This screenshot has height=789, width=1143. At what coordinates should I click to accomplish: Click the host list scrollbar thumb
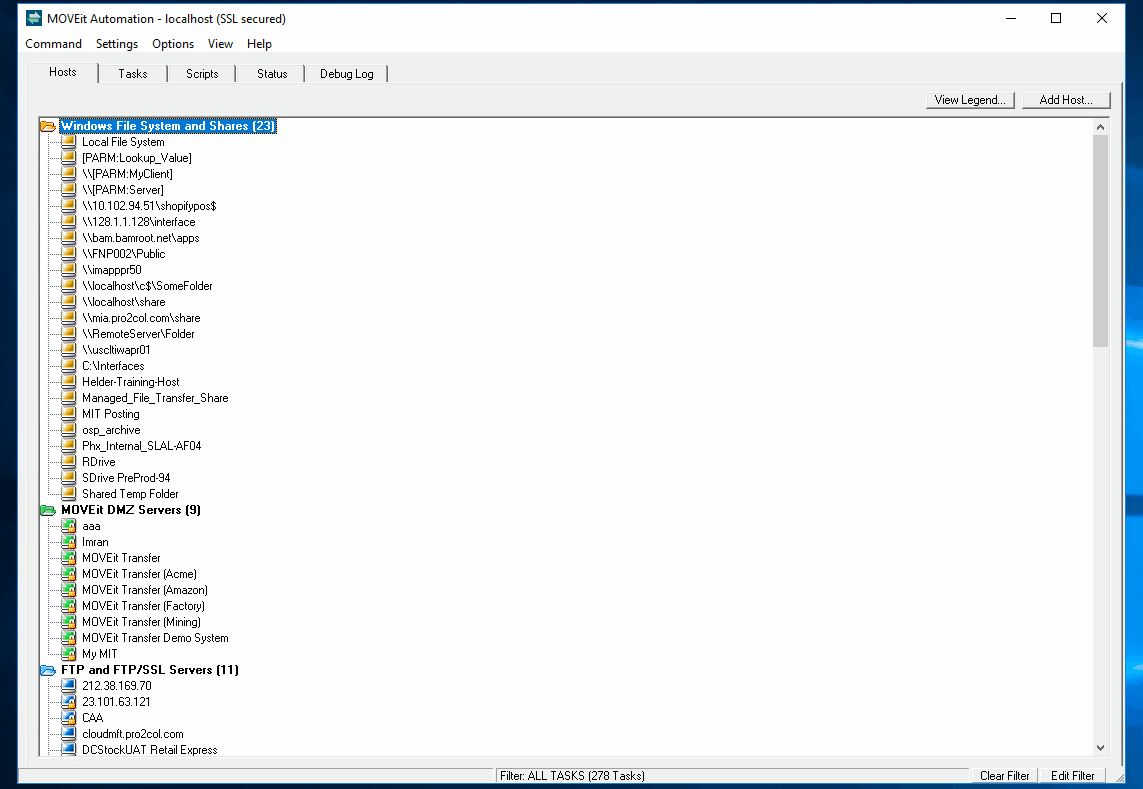pos(1100,241)
